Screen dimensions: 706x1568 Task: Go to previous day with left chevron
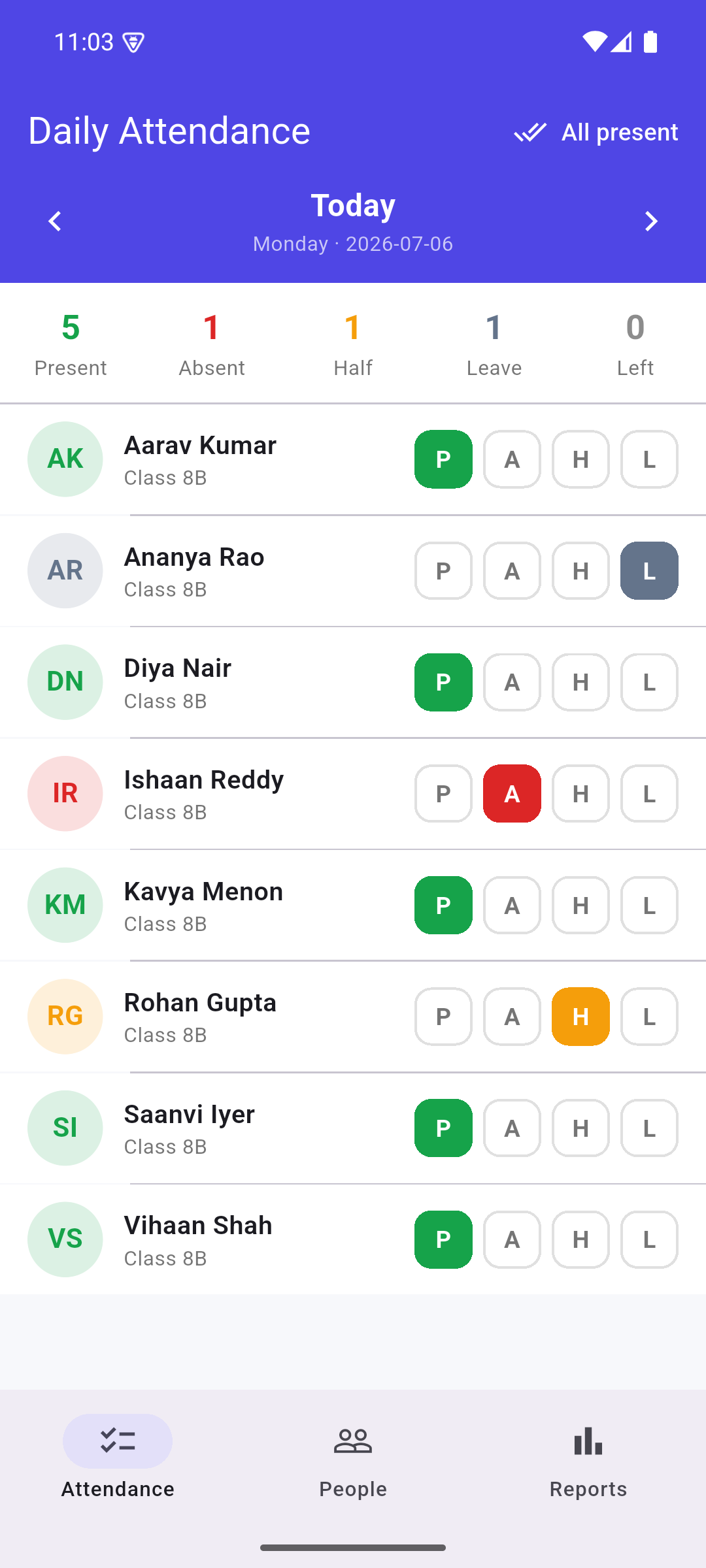point(55,221)
